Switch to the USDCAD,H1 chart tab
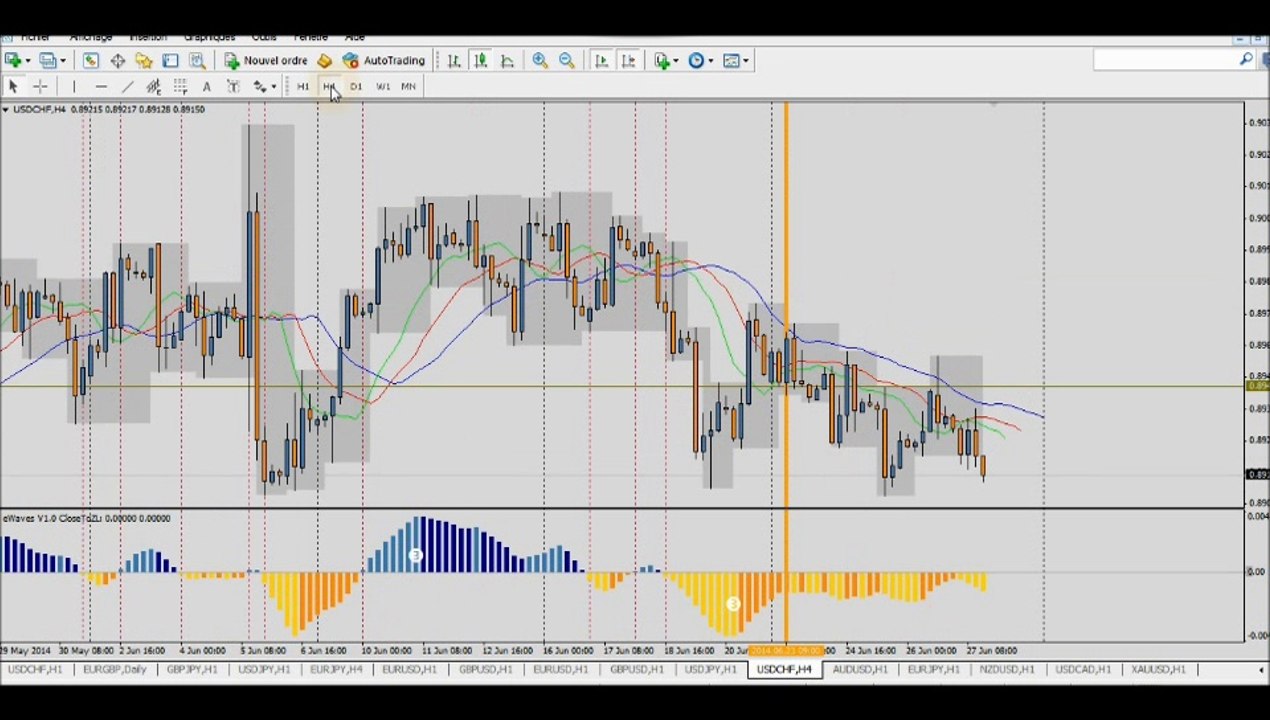This screenshot has height=720, width=1270. [1083, 669]
